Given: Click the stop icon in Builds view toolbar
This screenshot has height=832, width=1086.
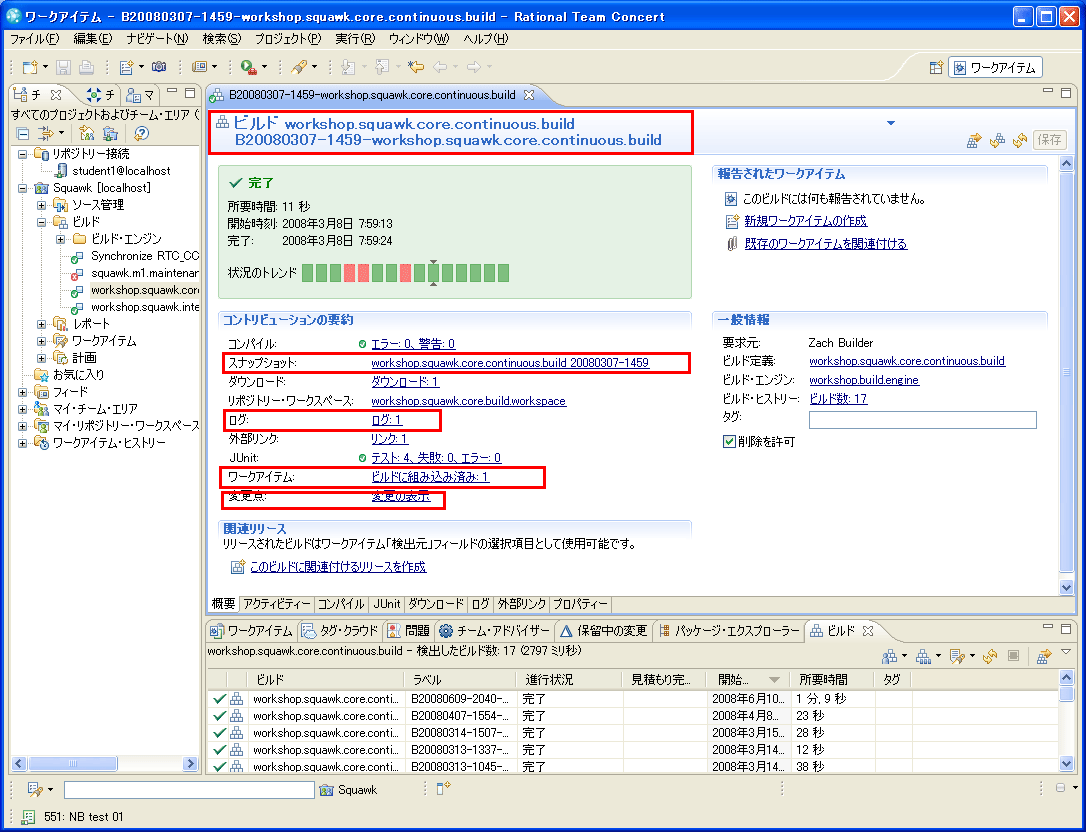Looking at the screenshot, I should [x=1013, y=655].
